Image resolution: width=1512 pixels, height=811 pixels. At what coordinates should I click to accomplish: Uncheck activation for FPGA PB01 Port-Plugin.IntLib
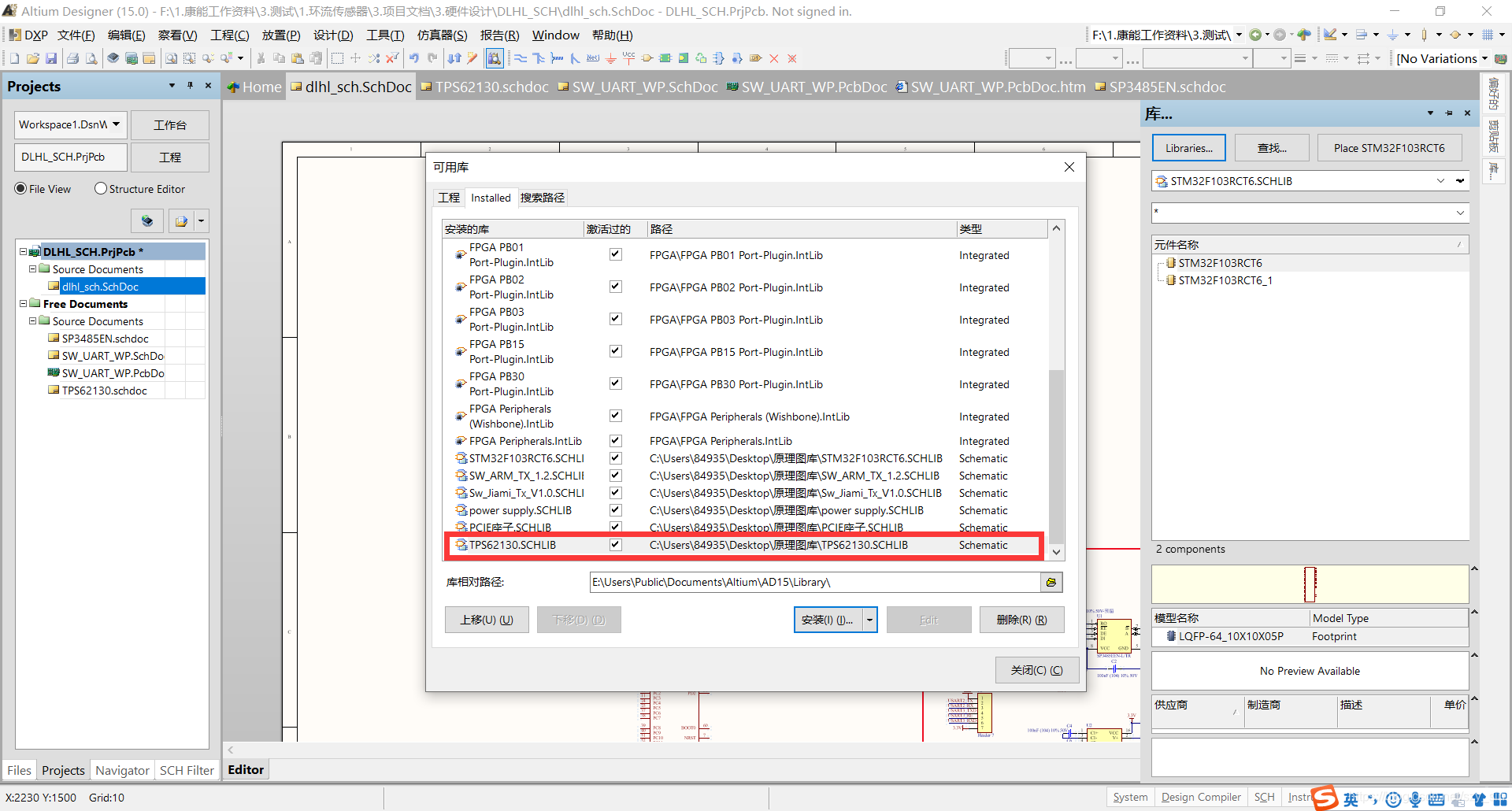616,254
